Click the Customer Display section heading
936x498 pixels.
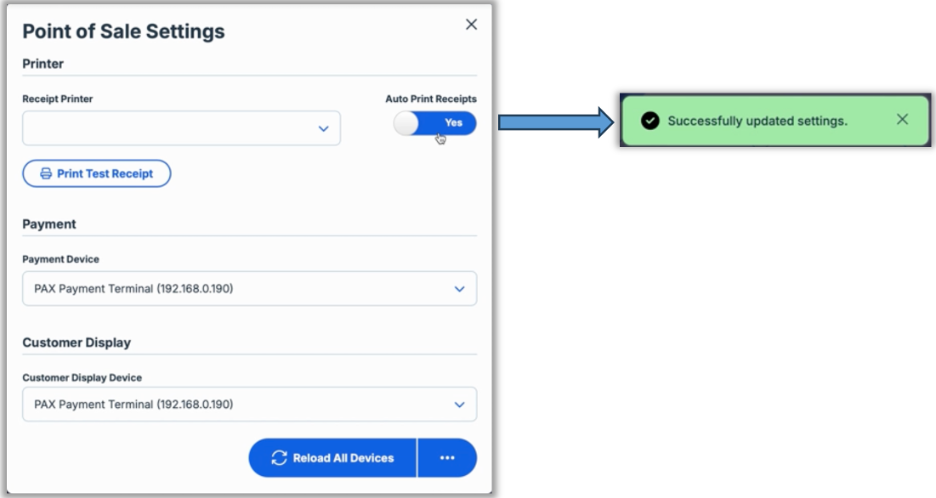(77, 342)
